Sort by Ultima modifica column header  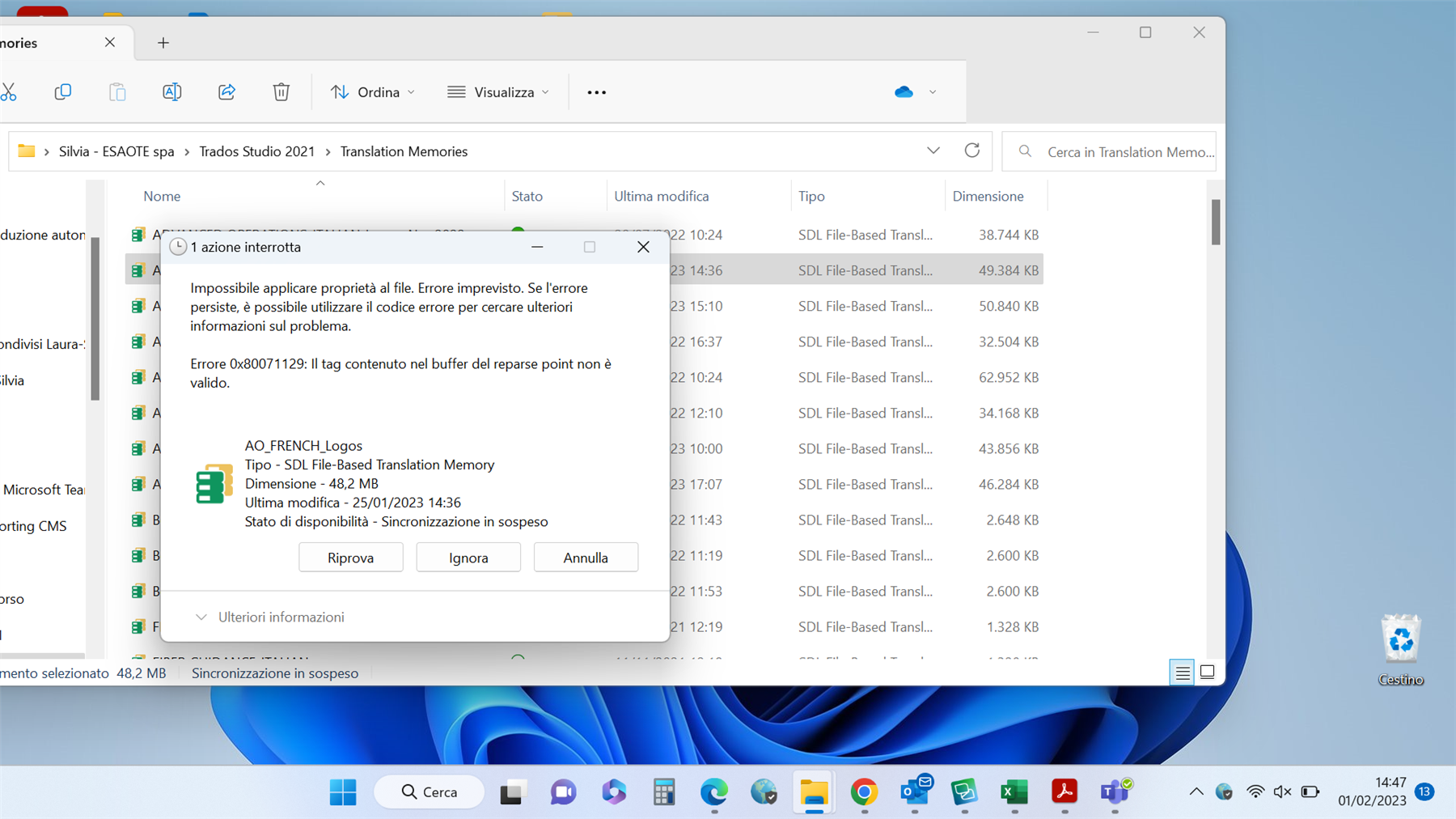(x=661, y=196)
